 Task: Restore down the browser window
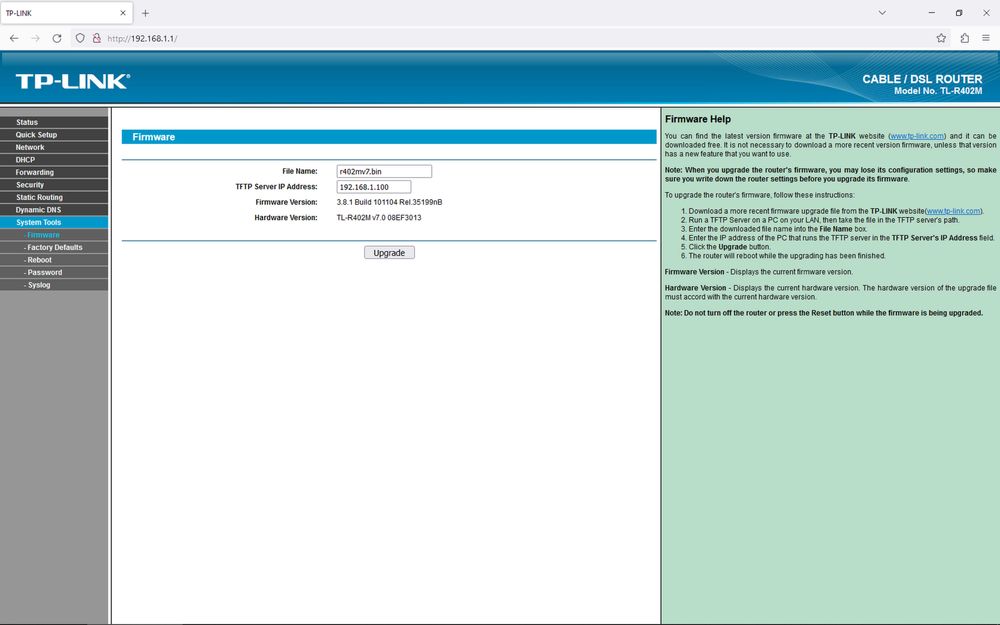[959, 13]
